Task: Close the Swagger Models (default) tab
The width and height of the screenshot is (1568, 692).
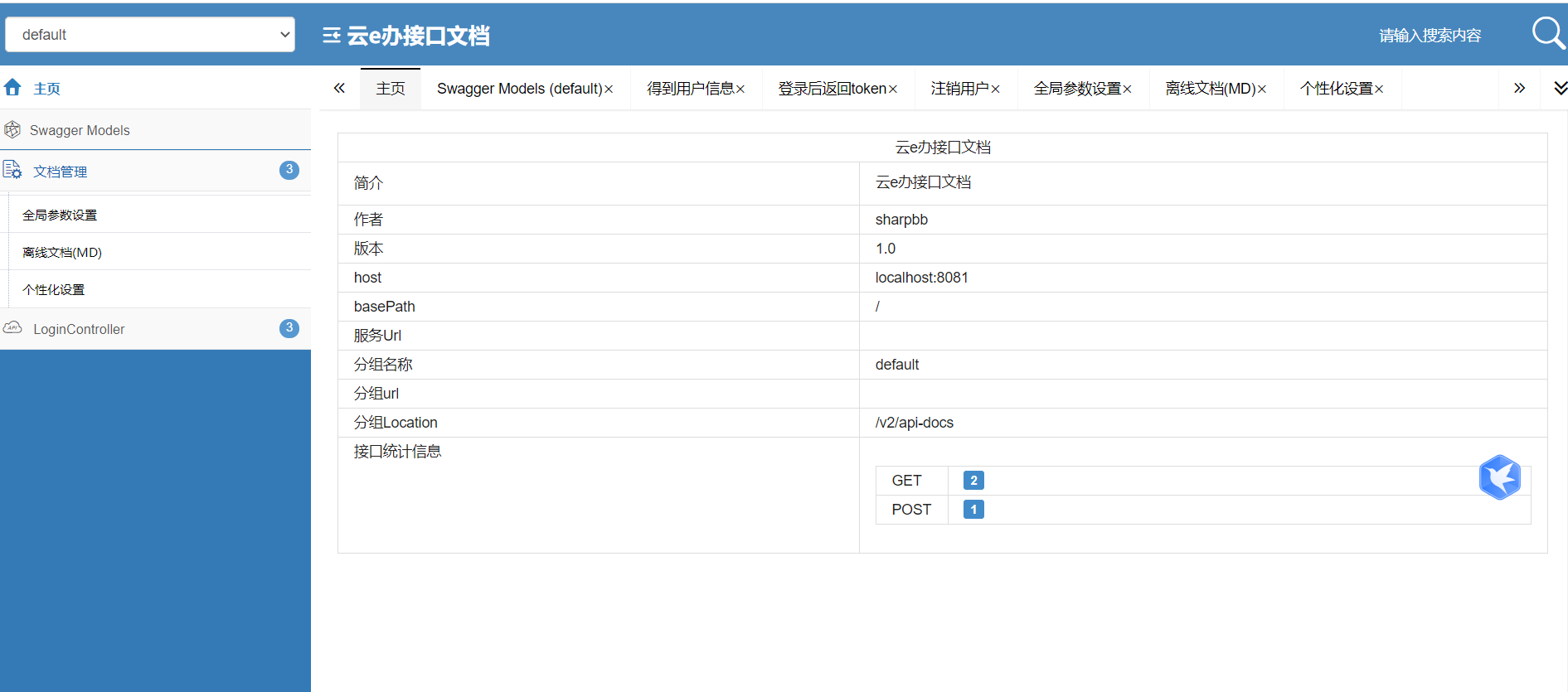Action: click(609, 90)
